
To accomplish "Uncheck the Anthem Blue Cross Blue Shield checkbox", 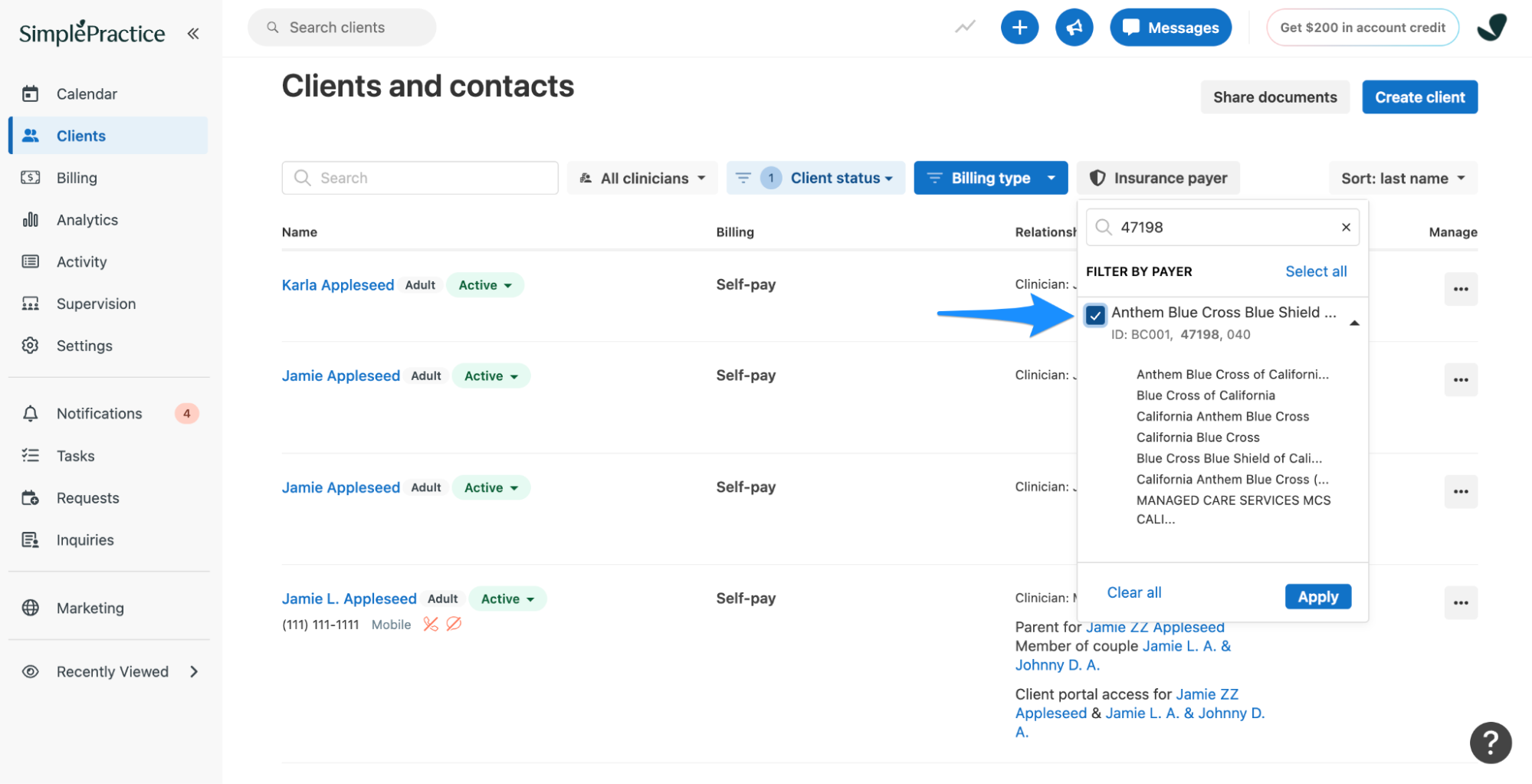I will [1095, 314].
